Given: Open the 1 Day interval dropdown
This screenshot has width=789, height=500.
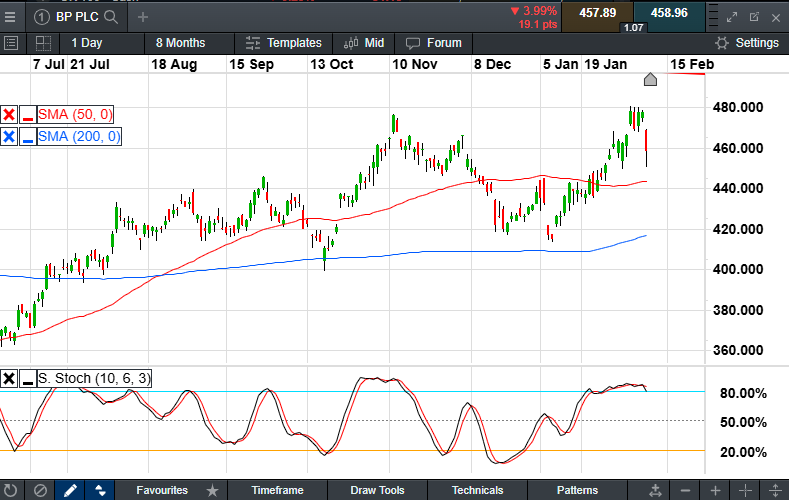Looking at the screenshot, I should pos(86,43).
